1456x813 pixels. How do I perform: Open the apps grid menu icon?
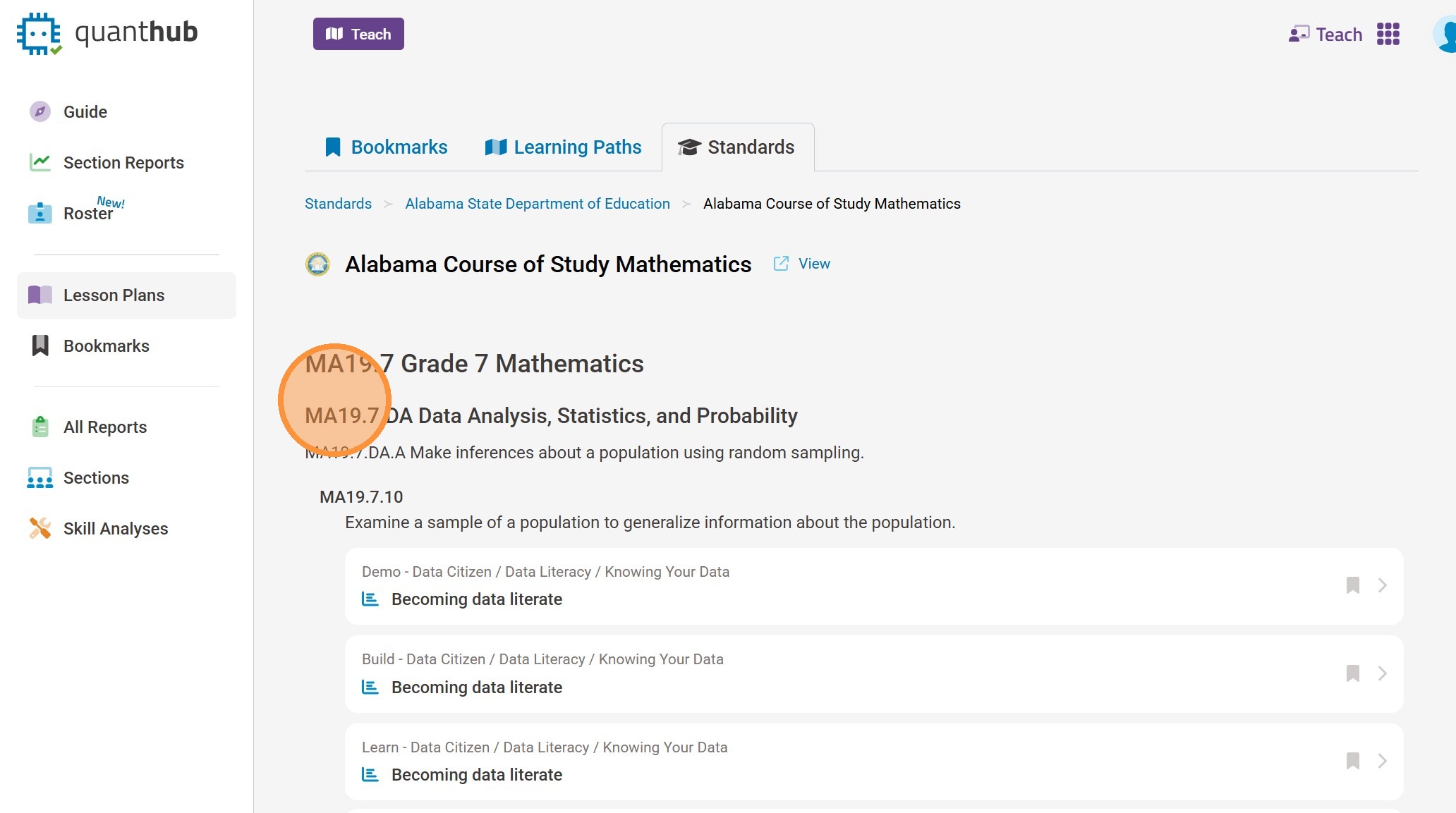point(1388,34)
